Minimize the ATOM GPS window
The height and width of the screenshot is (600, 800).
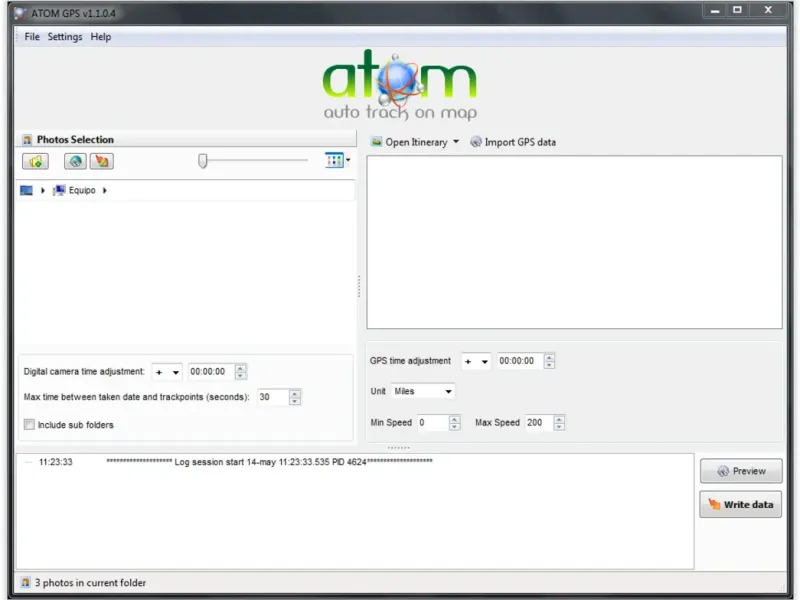coord(715,10)
